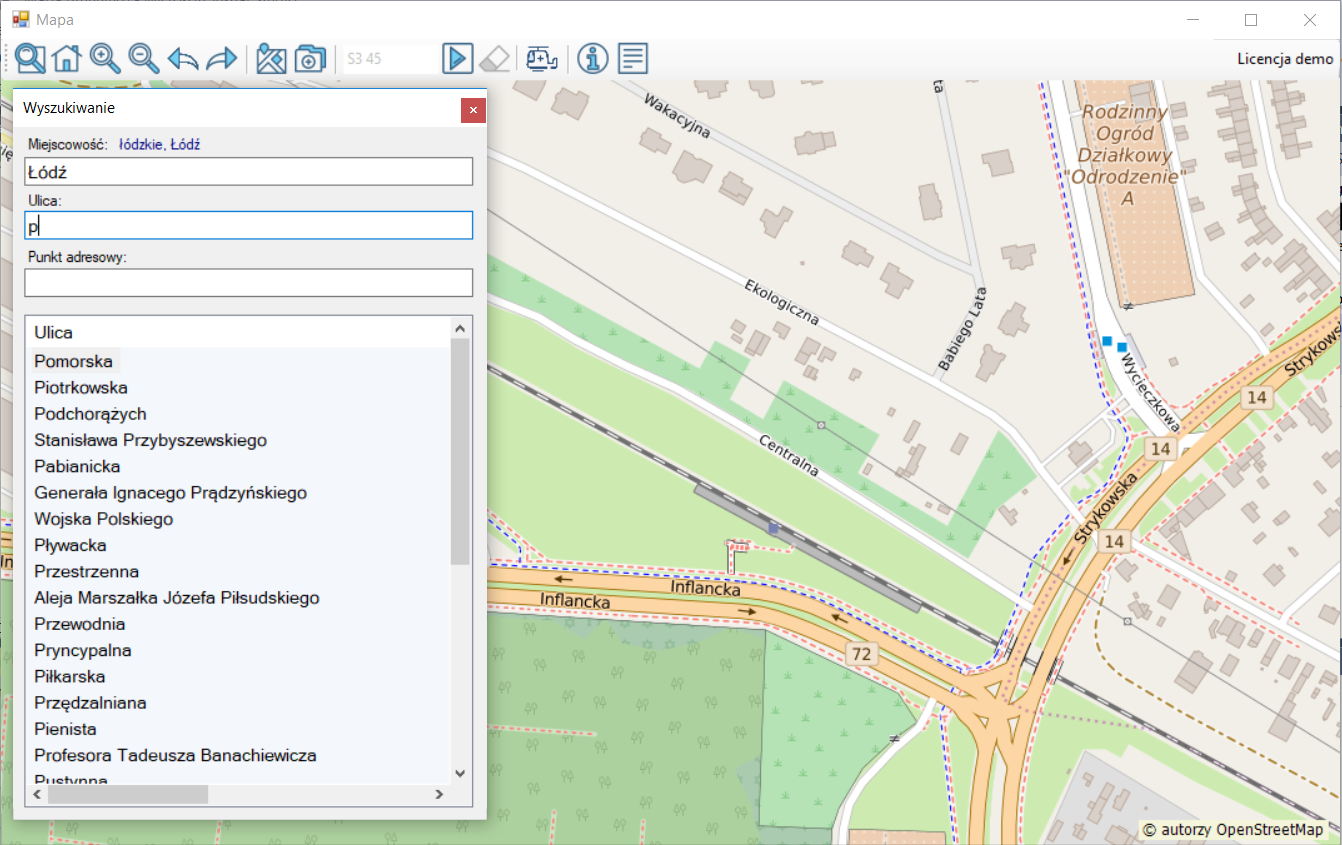Maximize the Mapa window
The height and width of the screenshot is (845, 1342).
[x=1251, y=19]
